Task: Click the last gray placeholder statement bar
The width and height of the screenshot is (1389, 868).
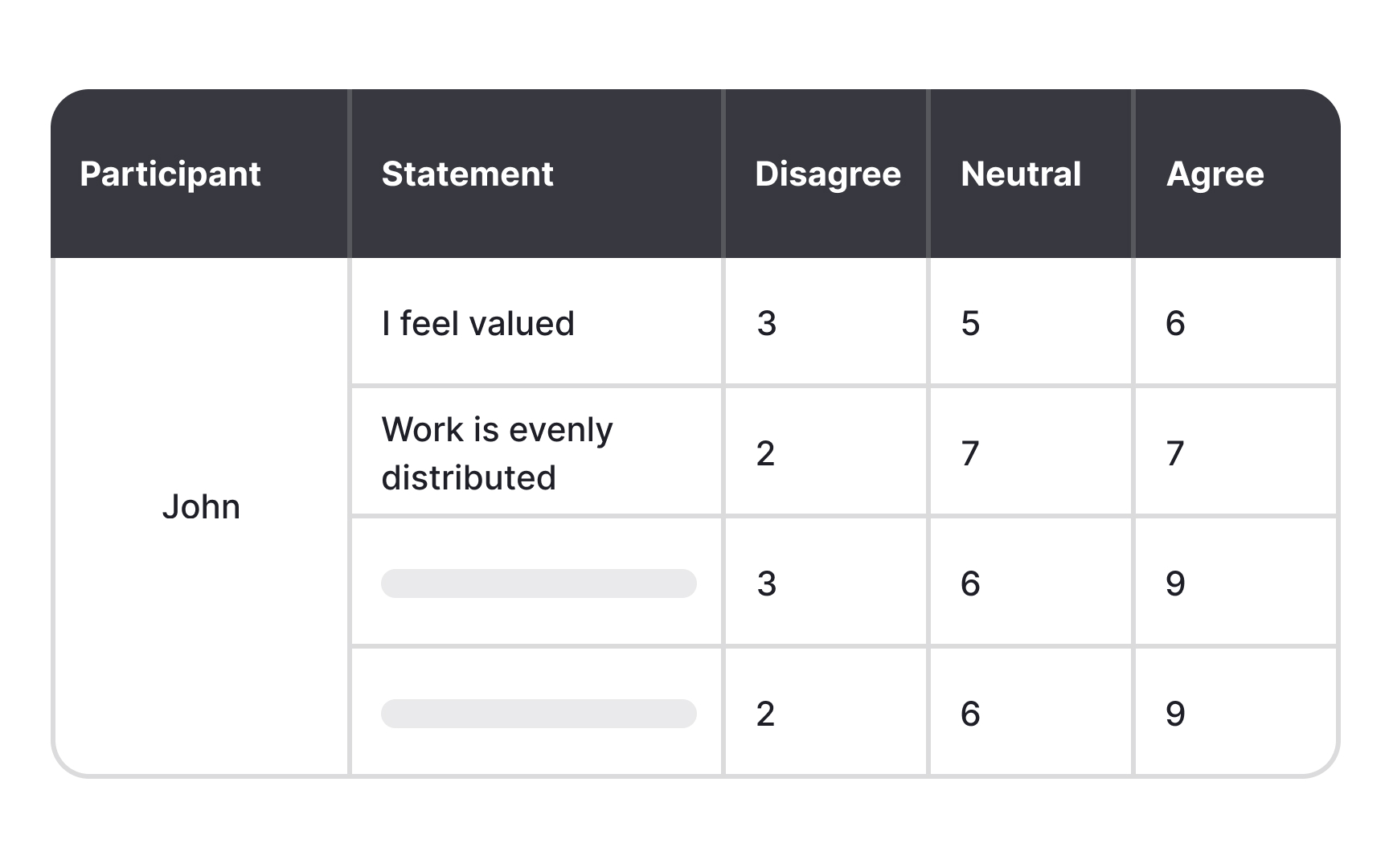Action: 539,714
